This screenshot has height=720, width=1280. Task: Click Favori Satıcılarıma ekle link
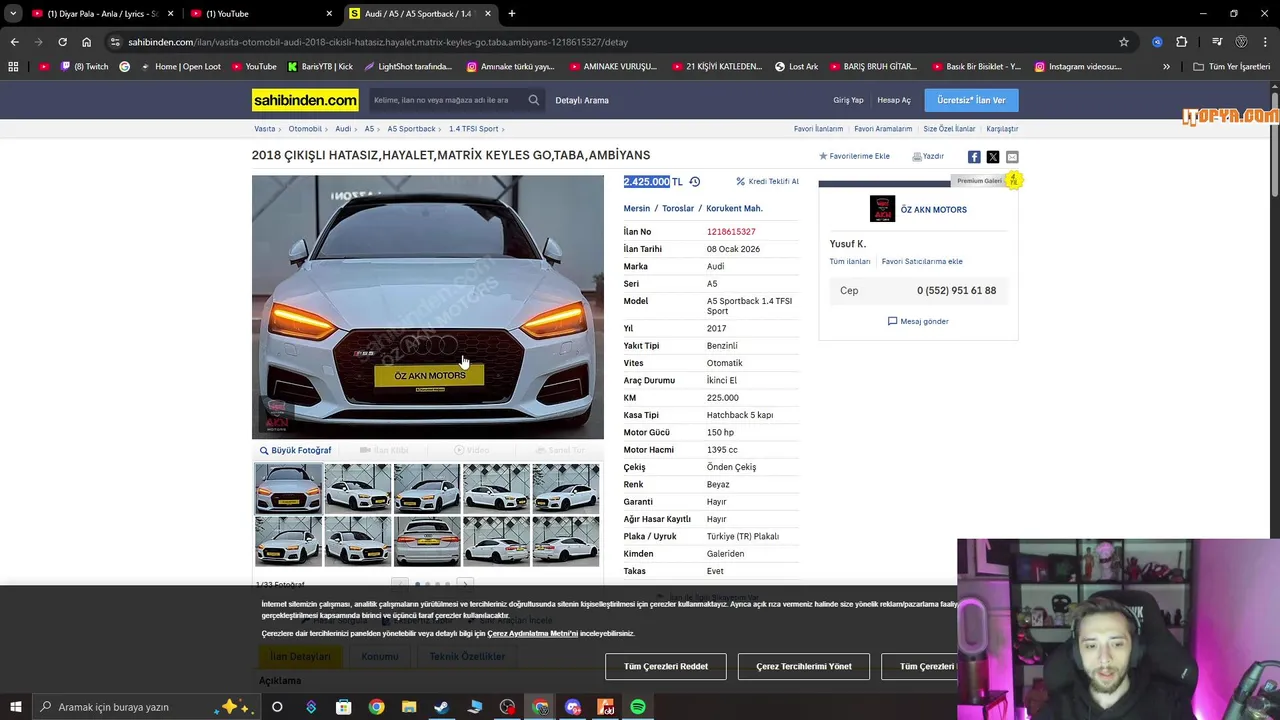pyautogui.click(x=922, y=261)
